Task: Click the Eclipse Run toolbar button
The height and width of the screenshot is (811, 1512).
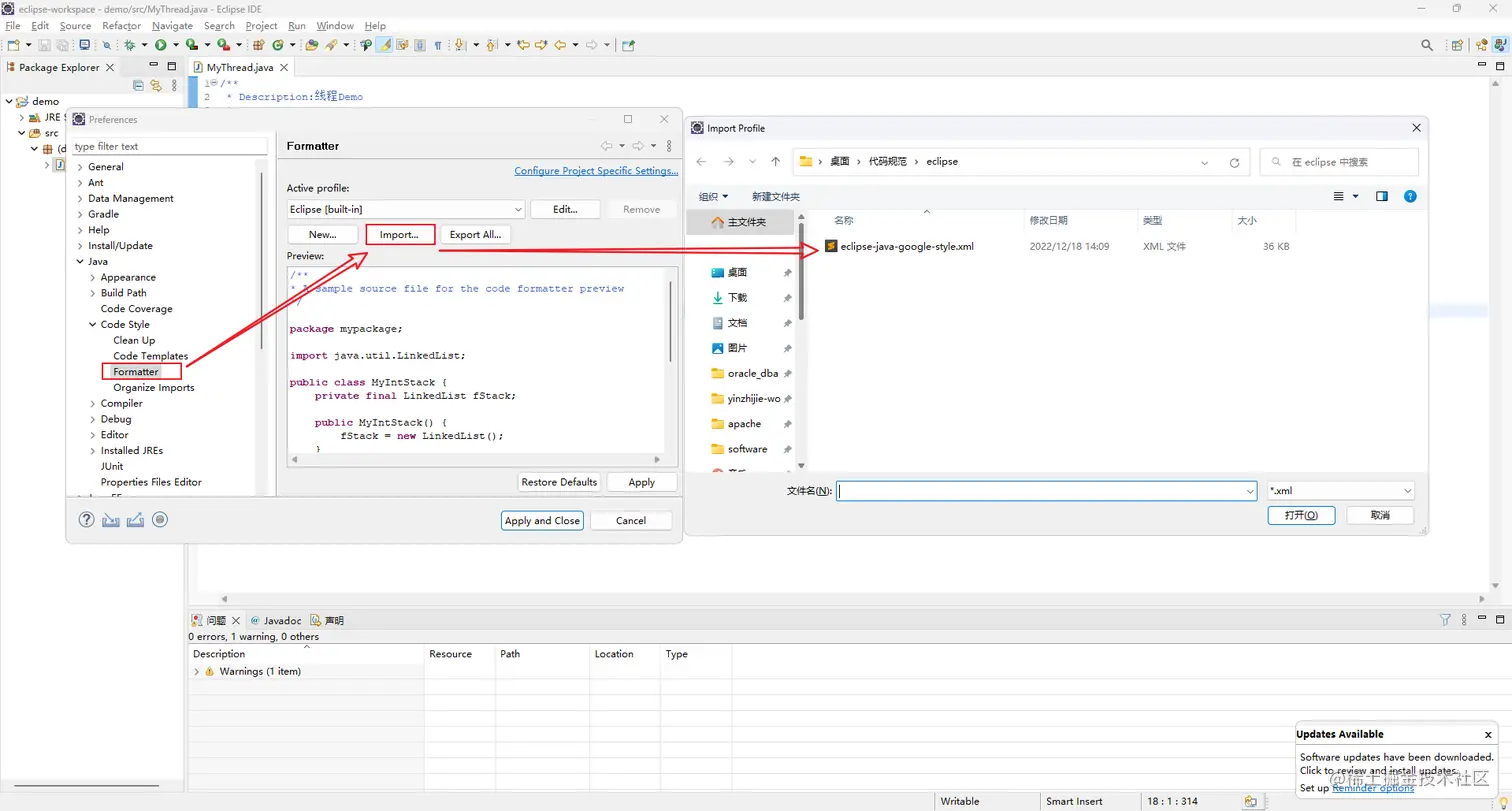Action: [x=160, y=45]
